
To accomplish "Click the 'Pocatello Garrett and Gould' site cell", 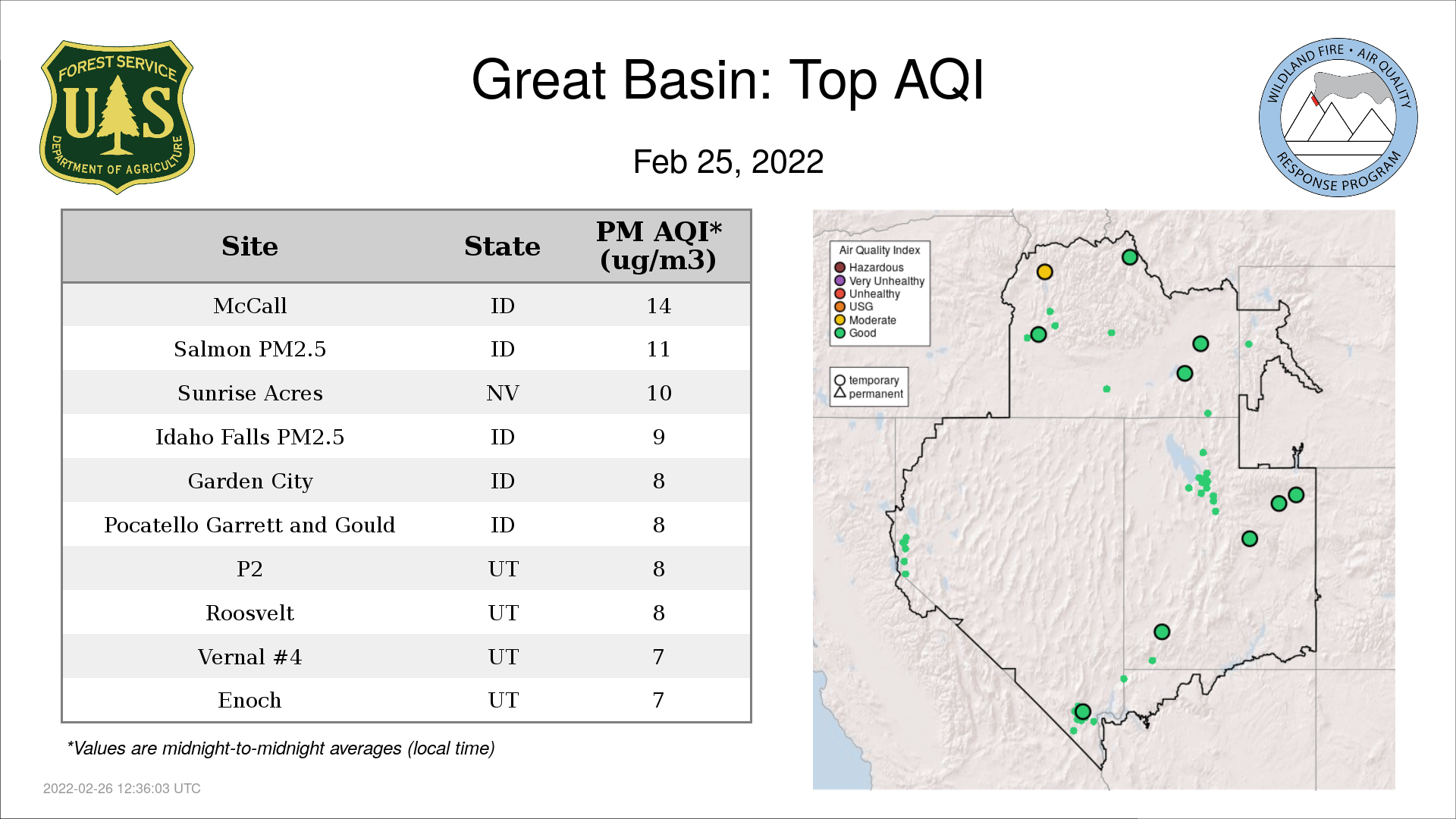I will (249, 525).
